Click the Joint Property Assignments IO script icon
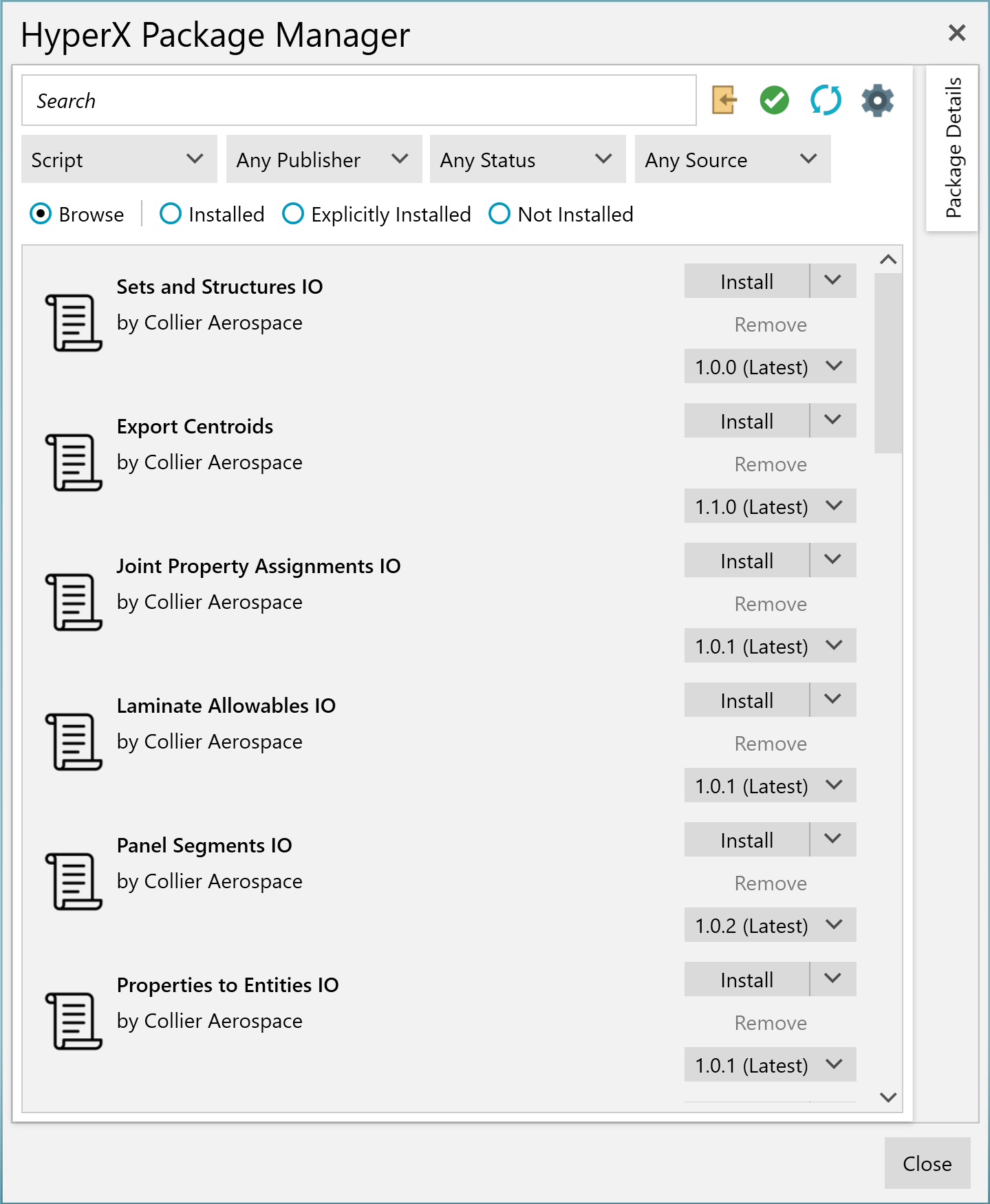 click(x=74, y=602)
